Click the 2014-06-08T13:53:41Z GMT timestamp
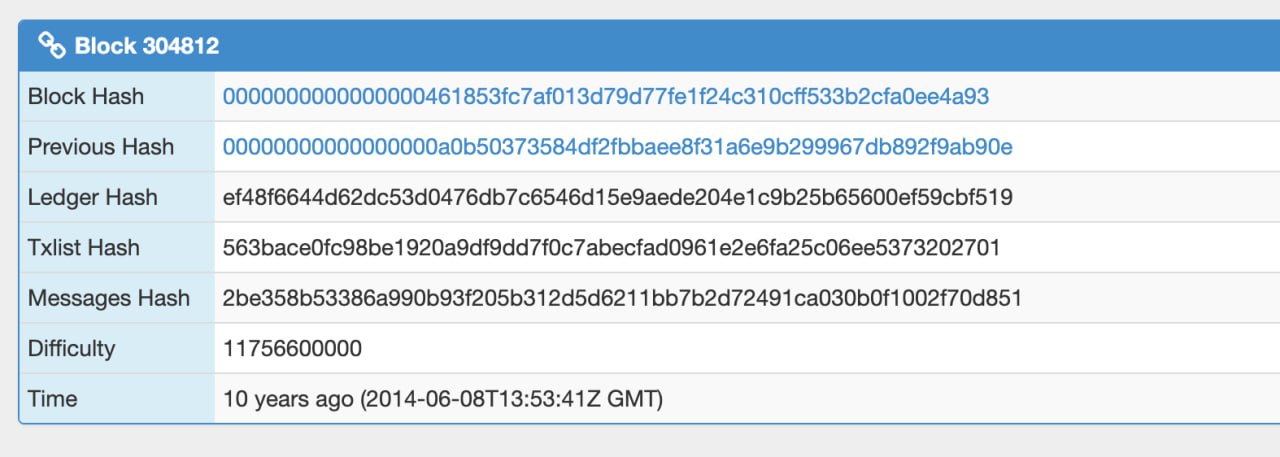This screenshot has width=1280, height=457. tap(511, 399)
